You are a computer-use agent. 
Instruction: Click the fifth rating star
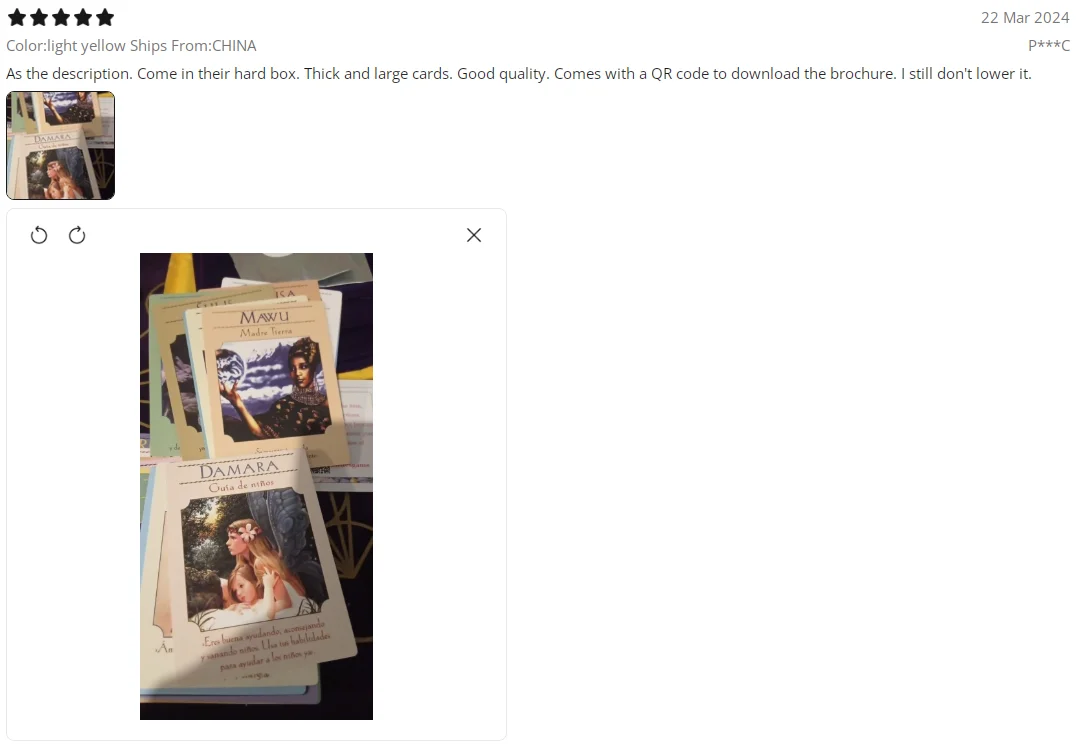(105, 17)
